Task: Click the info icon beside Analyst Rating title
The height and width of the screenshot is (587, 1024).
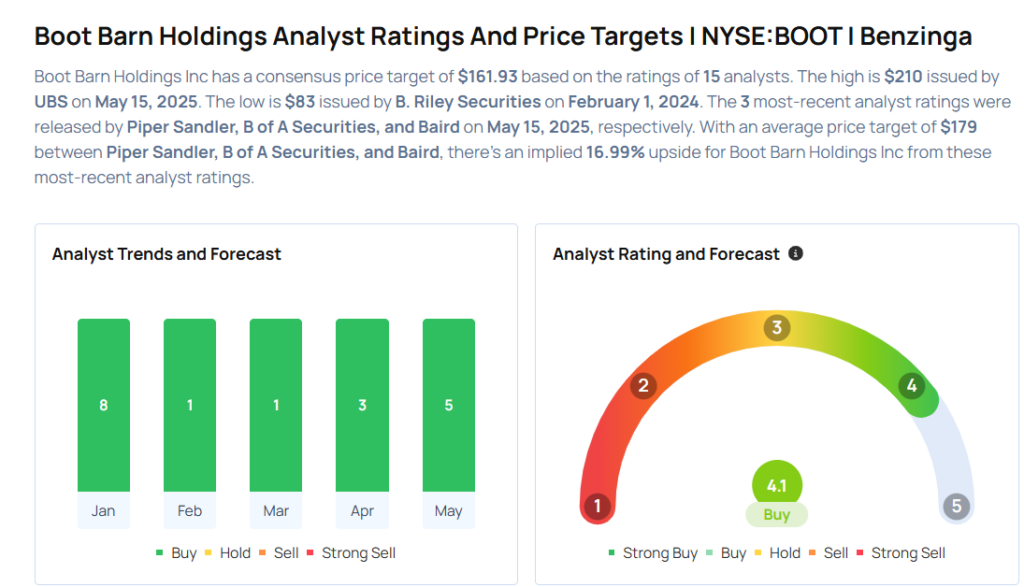Action: 795,253
